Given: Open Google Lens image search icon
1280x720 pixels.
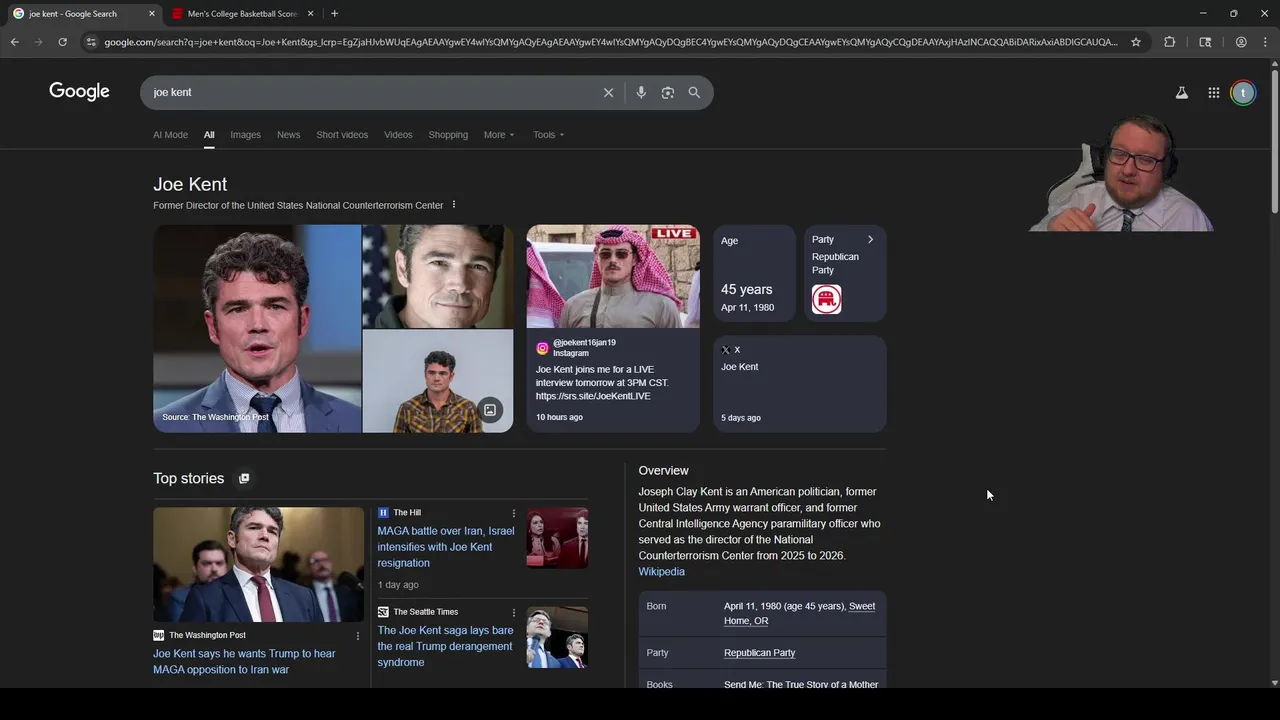Looking at the screenshot, I should click(x=668, y=92).
